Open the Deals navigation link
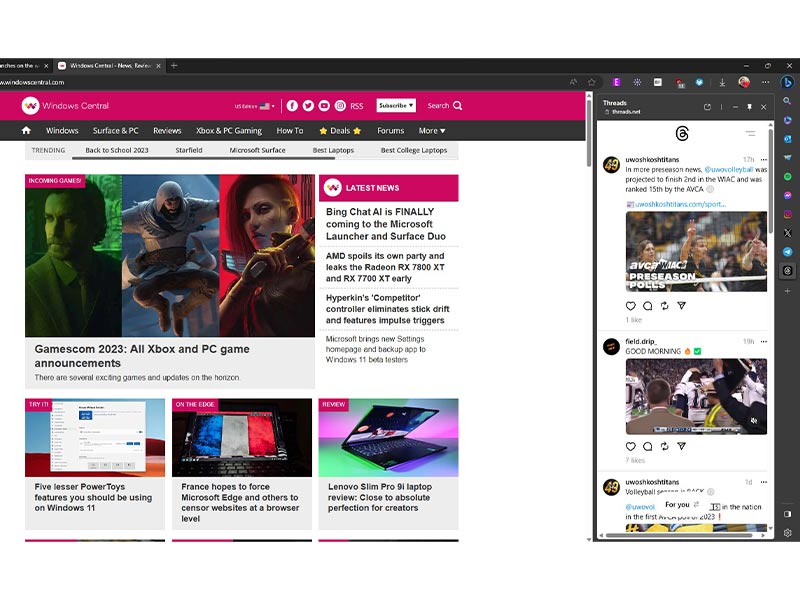This screenshot has height=600, width=800. click(x=340, y=131)
